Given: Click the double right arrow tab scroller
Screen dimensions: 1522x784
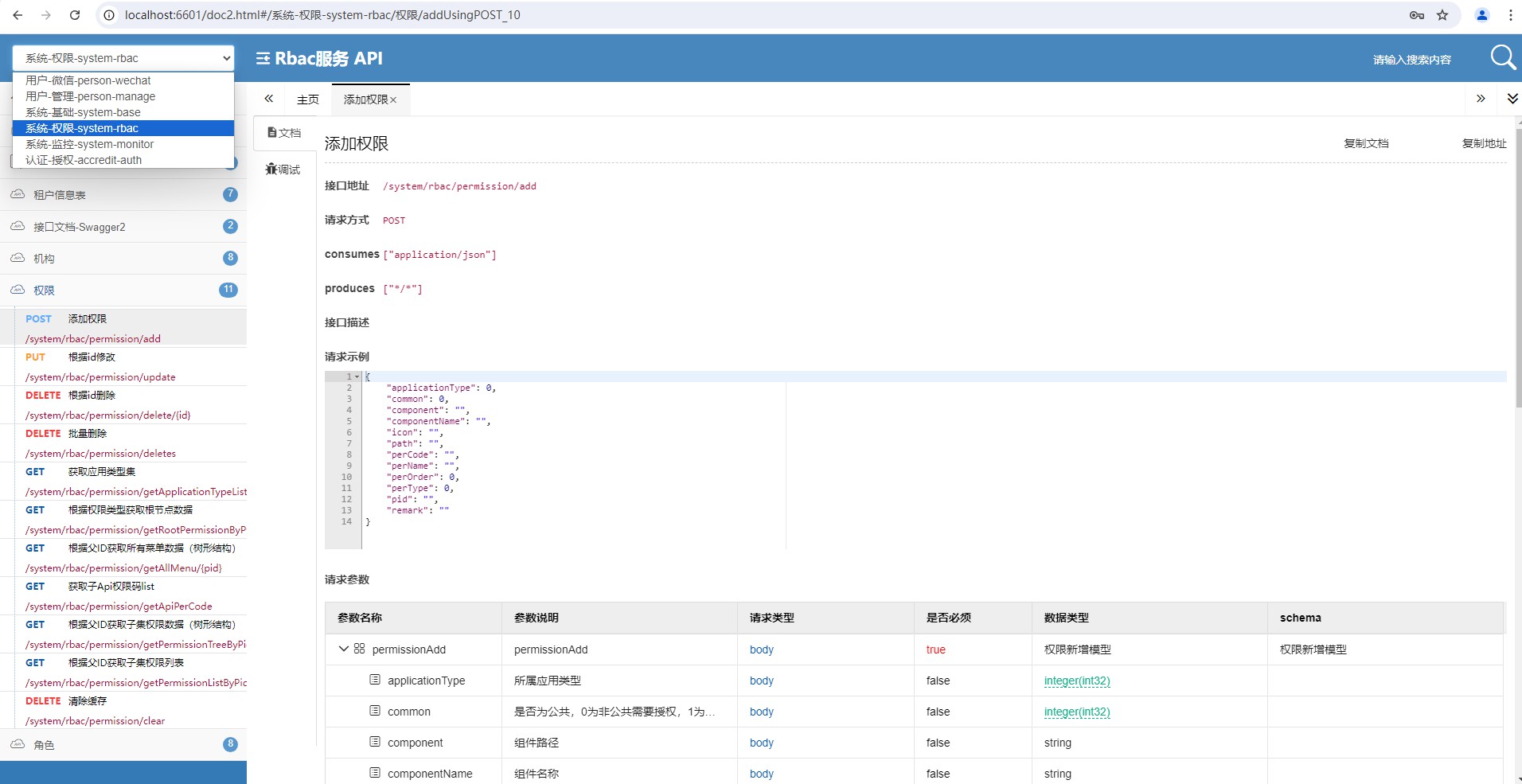Looking at the screenshot, I should click(1481, 99).
